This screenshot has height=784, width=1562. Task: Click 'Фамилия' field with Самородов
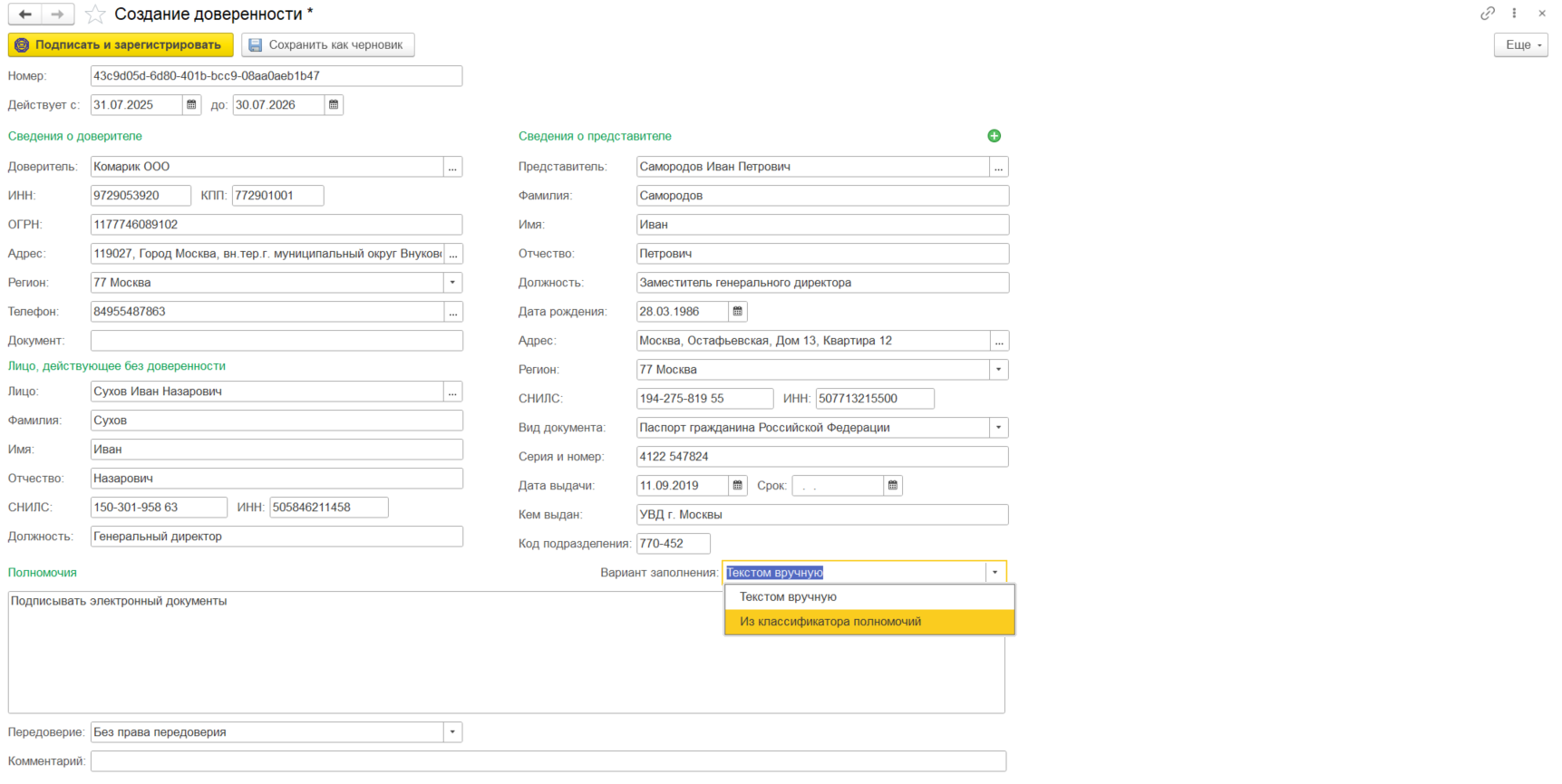coord(823,196)
